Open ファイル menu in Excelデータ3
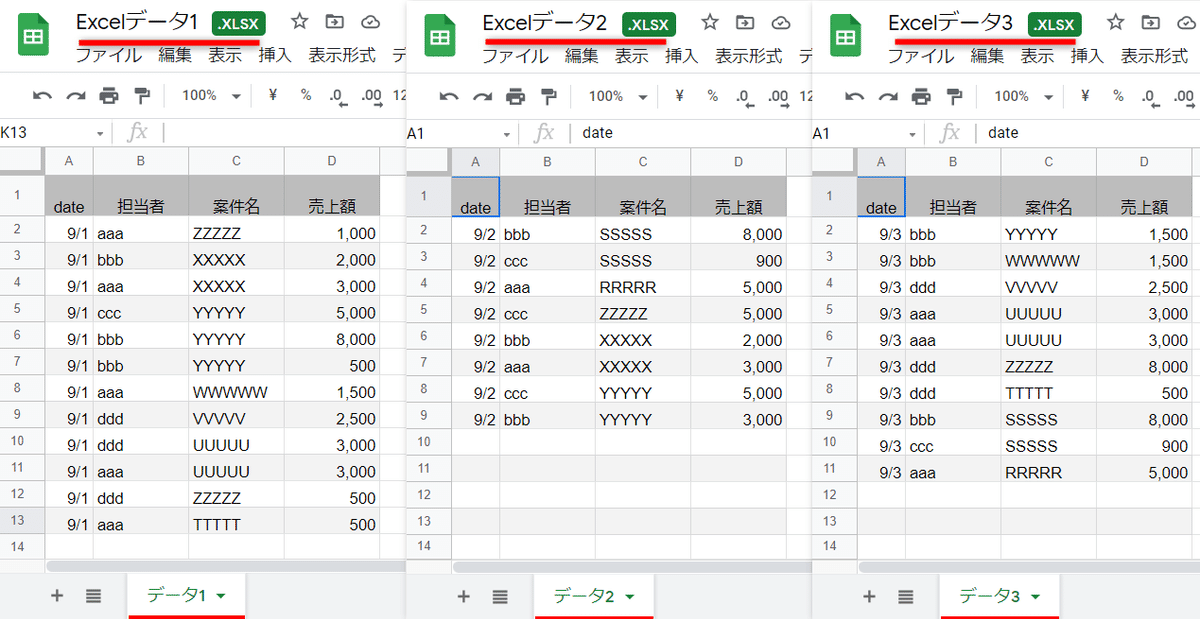 point(921,56)
